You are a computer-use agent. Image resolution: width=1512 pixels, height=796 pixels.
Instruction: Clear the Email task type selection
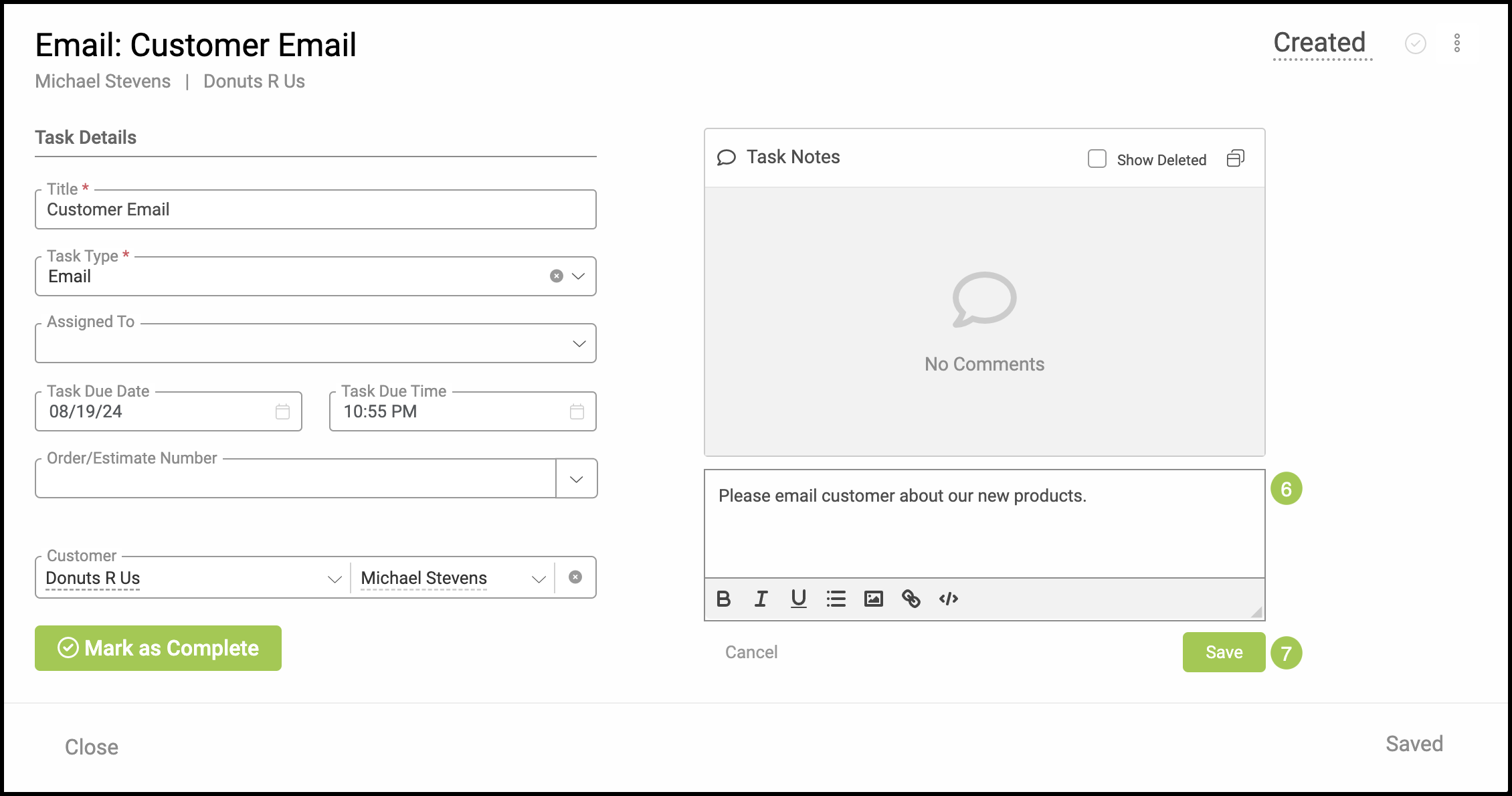tap(556, 276)
